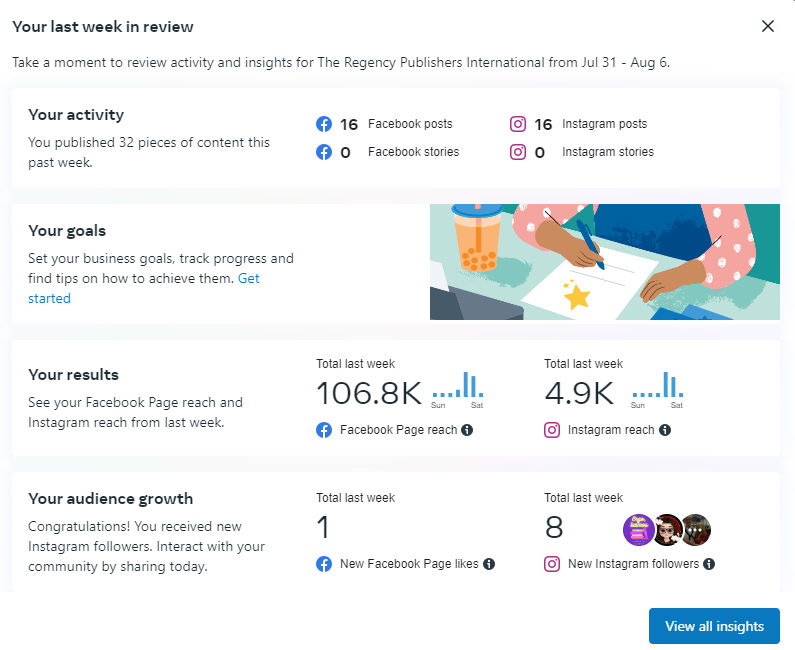795x650 pixels.
Task: Click the first new follower avatar
Action: 639,529
